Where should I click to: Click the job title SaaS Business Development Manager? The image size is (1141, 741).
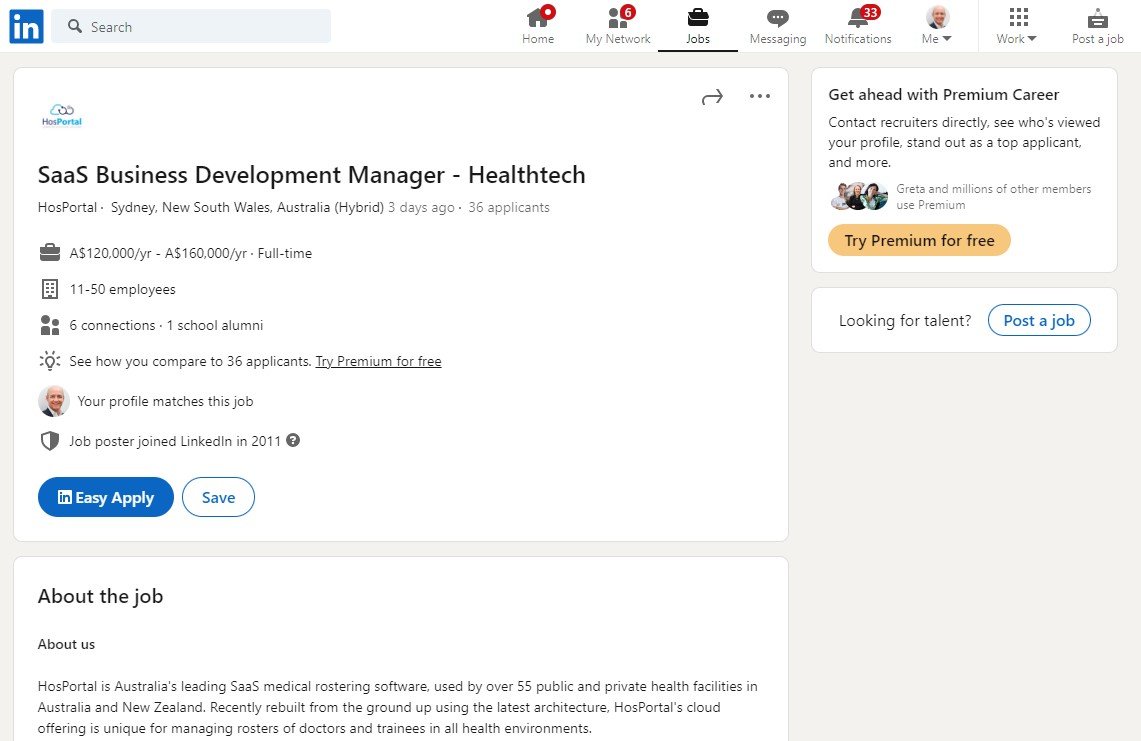(x=311, y=175)
